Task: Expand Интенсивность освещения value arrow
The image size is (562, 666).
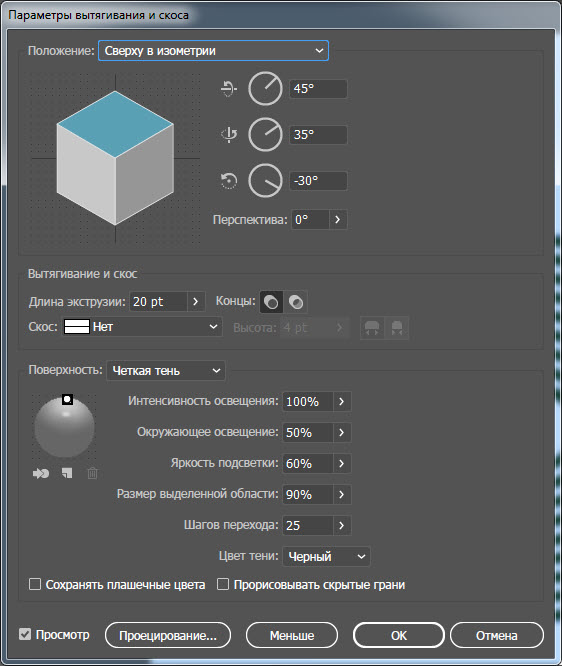Action: (342, 401)
